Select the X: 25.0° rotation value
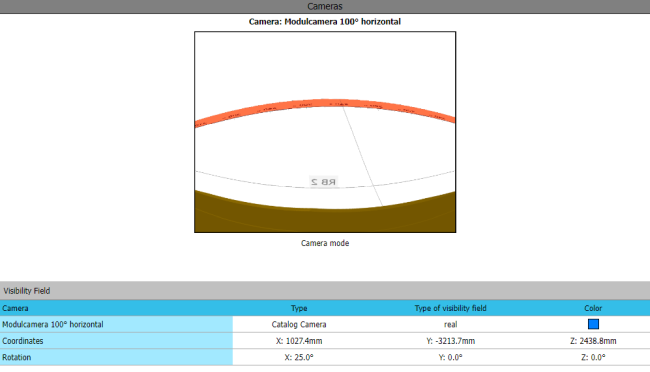Screen dimensions: 650x372 point(299,357)
